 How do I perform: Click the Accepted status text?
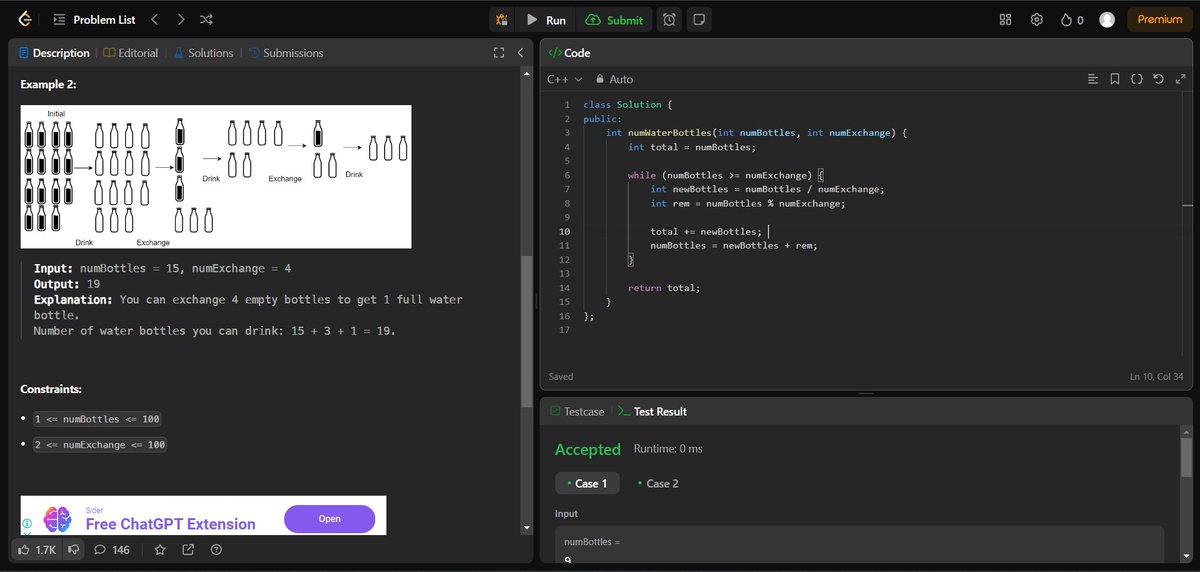tap(588, 450)
